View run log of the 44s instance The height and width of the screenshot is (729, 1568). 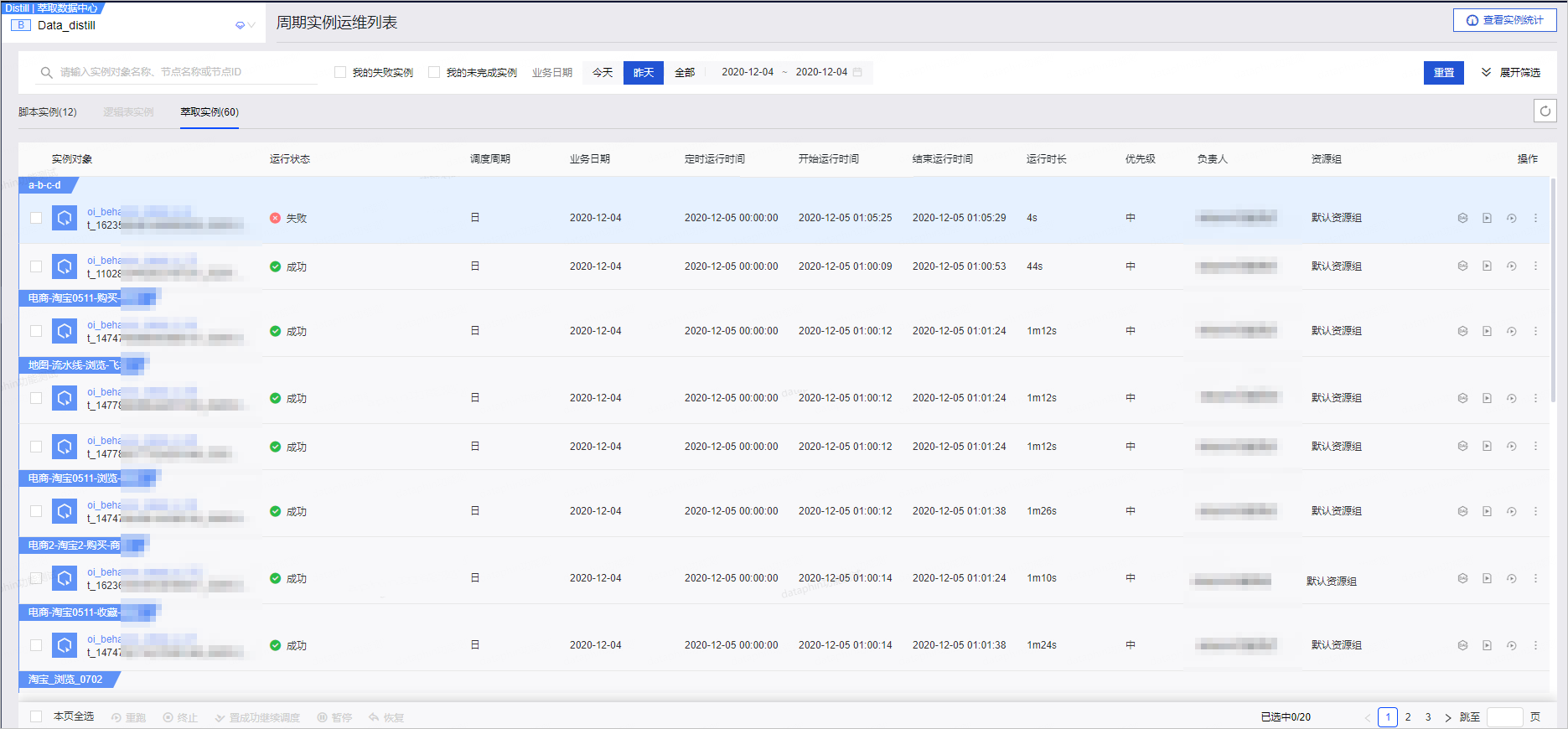[1487, 266]
